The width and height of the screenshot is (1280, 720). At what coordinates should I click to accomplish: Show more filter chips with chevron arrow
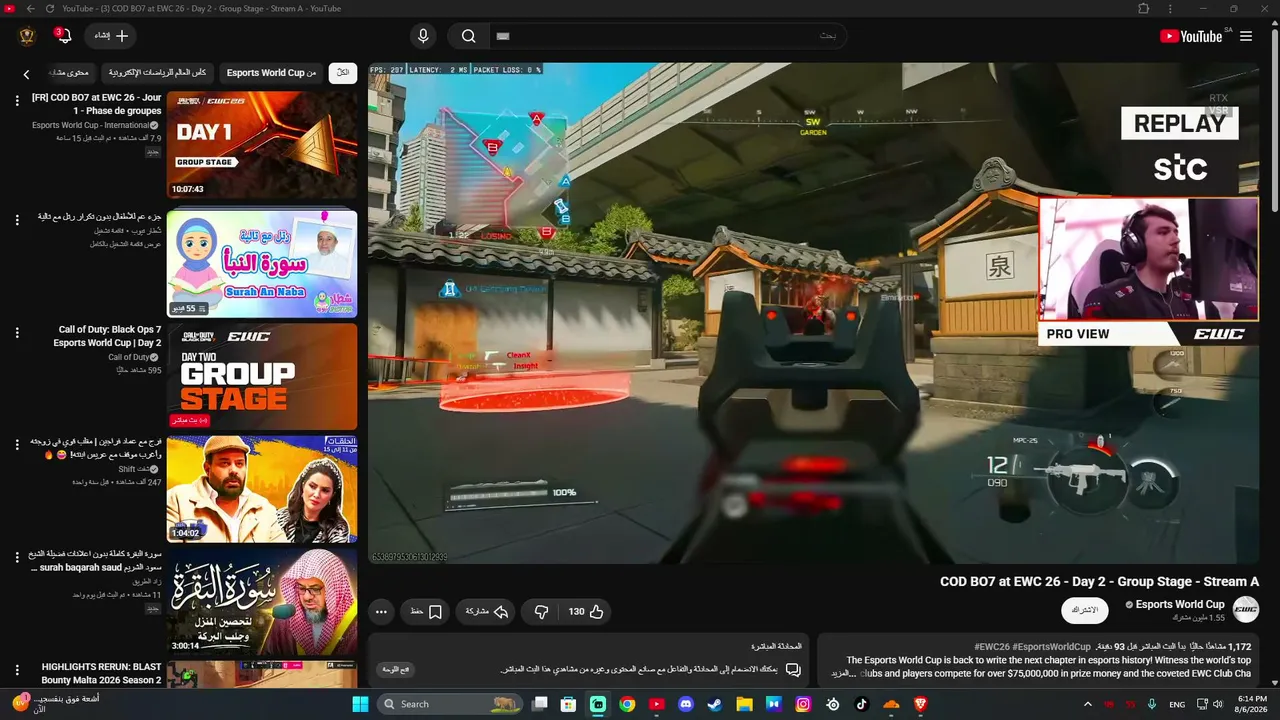(27, 73)
